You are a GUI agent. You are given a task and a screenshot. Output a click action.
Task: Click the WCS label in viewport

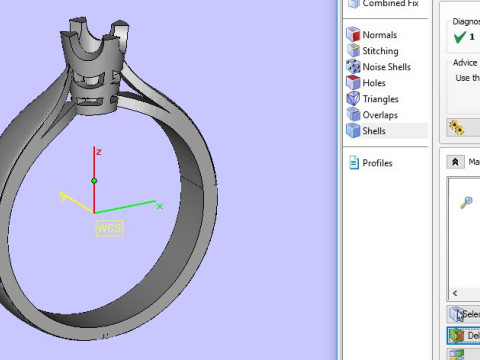click(x=109, y=229)
